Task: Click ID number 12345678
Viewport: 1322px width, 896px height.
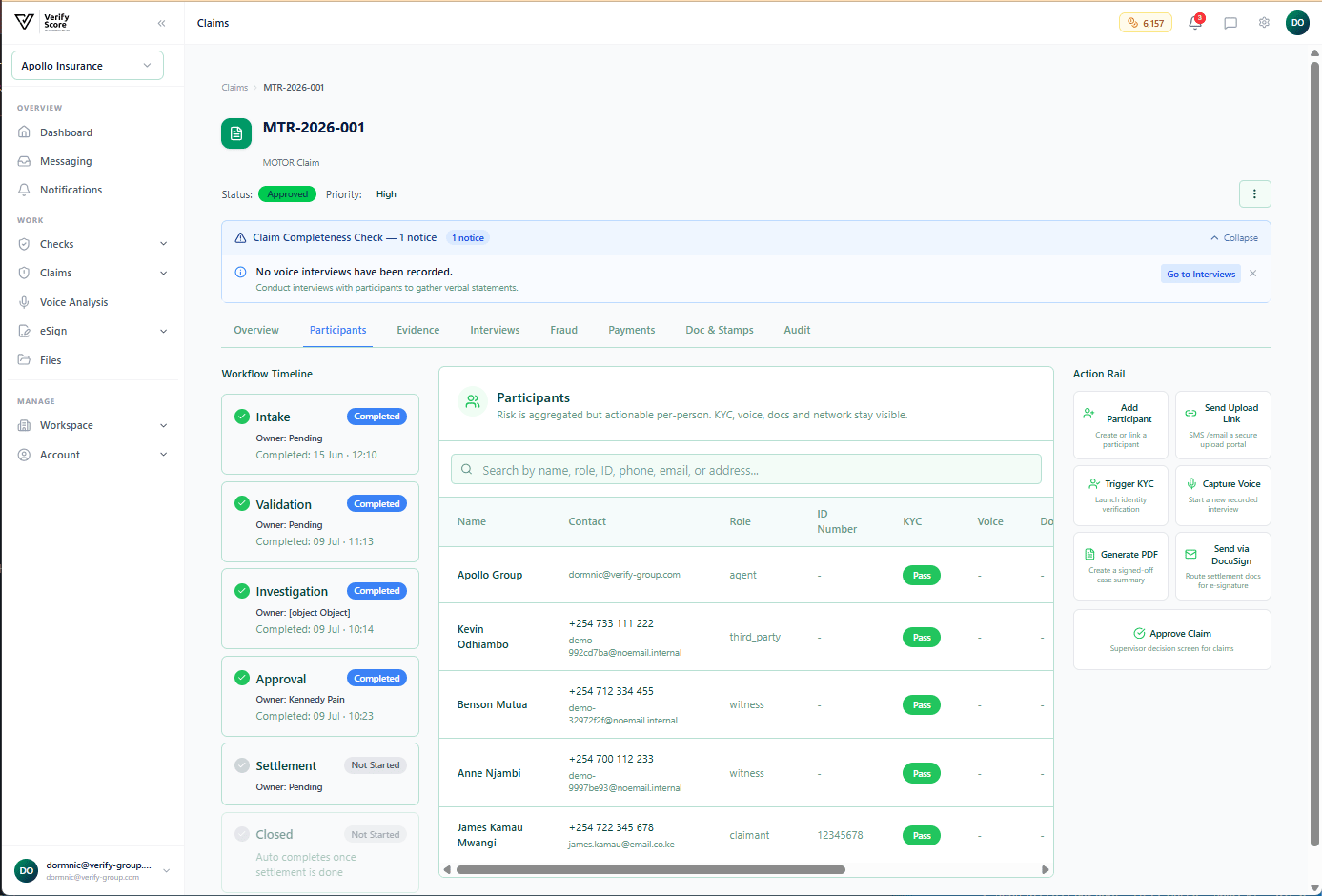Action: pyautogui.click(x=840, y=836)
